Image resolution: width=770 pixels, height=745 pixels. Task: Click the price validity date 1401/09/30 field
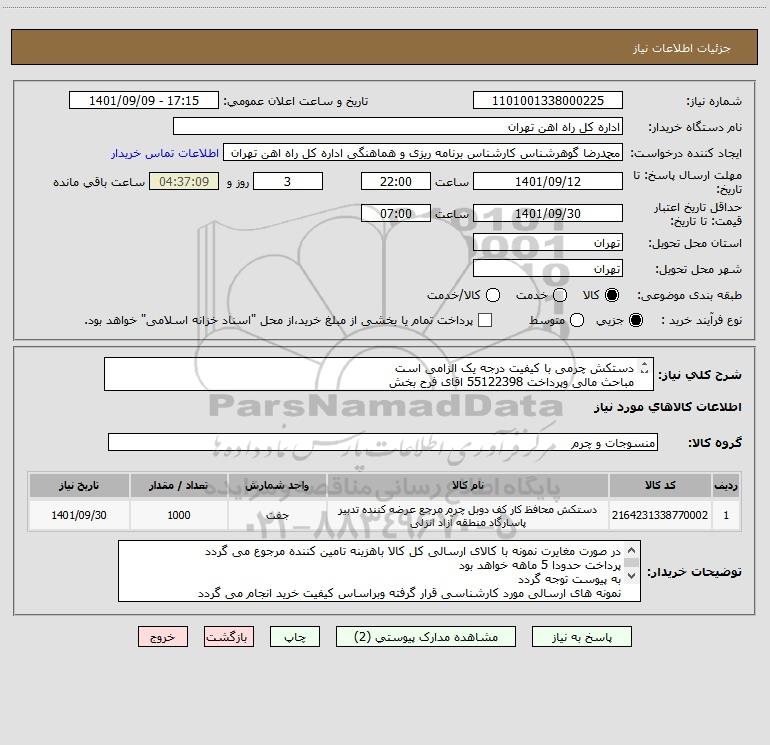(548, 213)
